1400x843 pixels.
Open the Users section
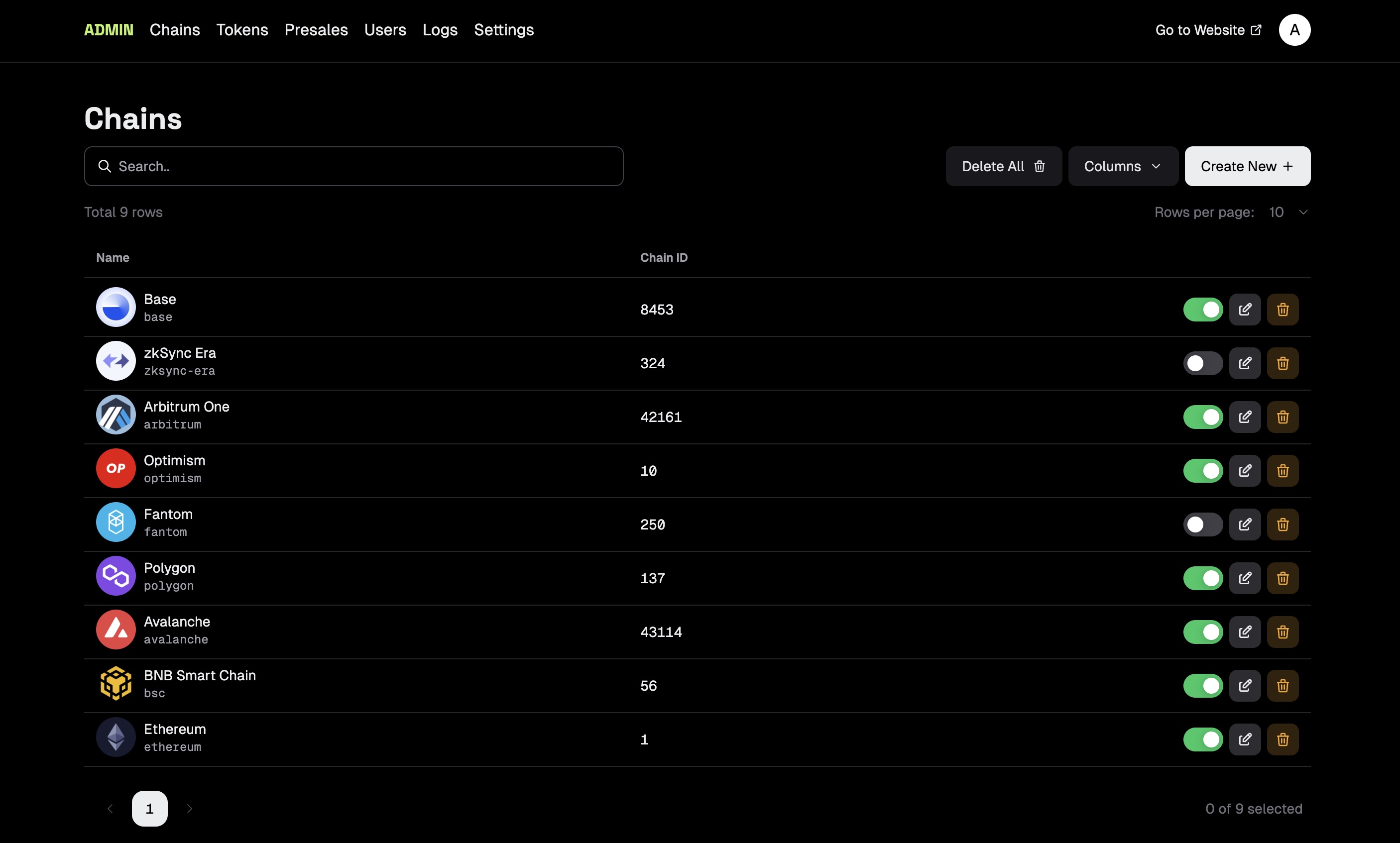pyautogui.click(x=385, y=29)
